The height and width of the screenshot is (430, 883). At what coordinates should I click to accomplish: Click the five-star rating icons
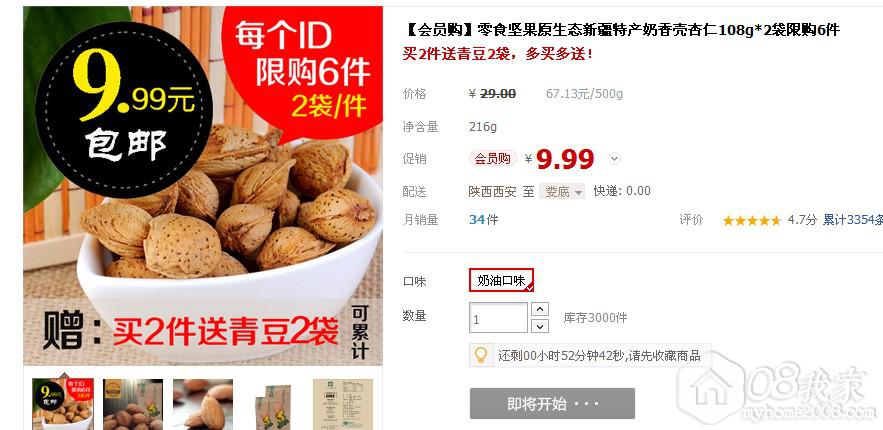coord(751,221)
